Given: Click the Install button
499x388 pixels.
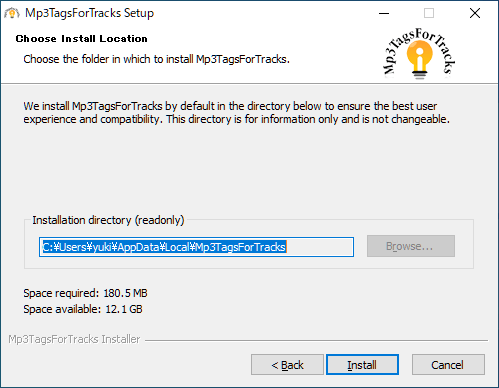Looking at the screenshot, I should click(x=362, y=365).
